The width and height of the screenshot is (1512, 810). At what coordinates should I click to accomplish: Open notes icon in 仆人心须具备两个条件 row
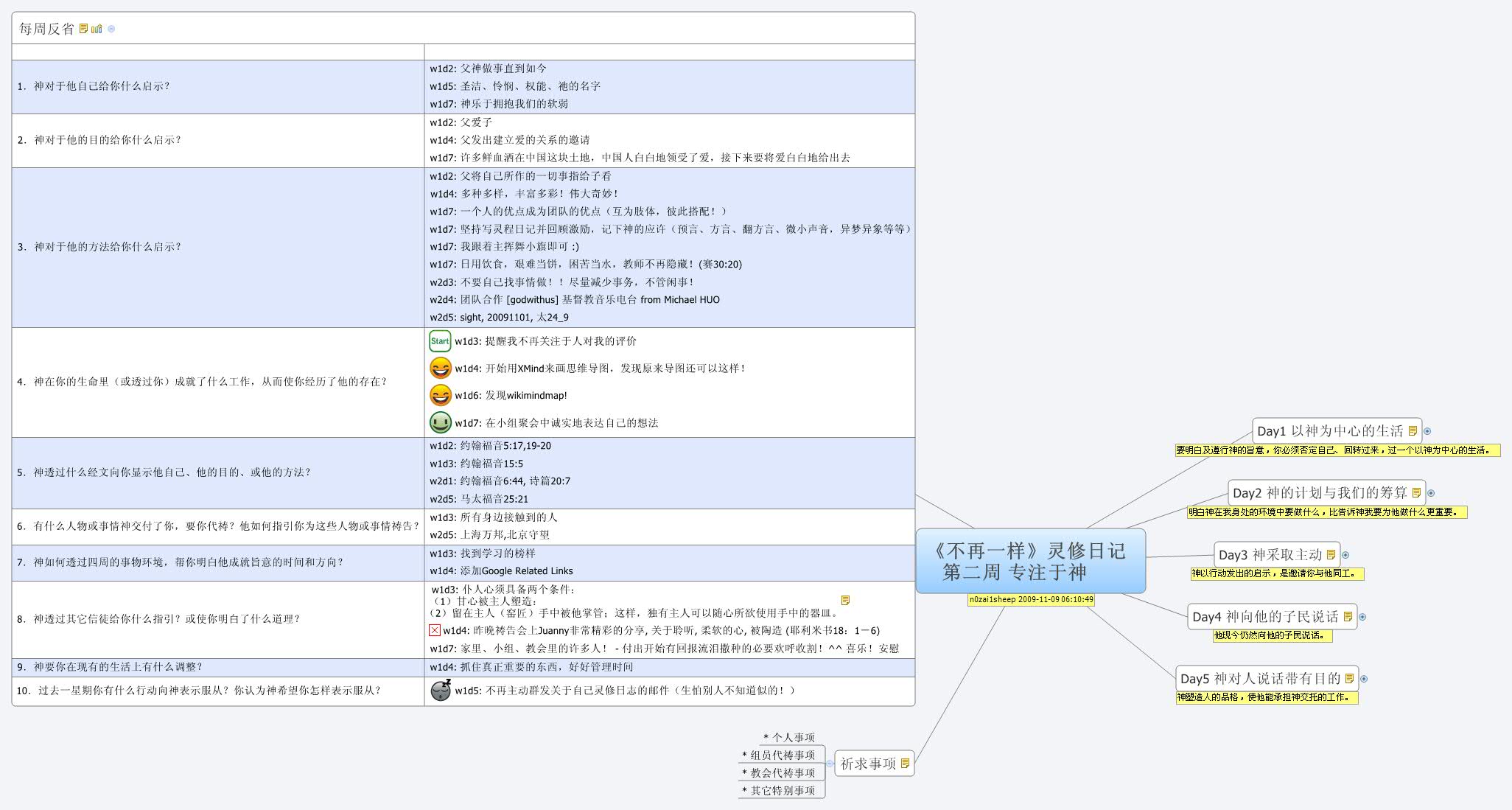point(844,601)
